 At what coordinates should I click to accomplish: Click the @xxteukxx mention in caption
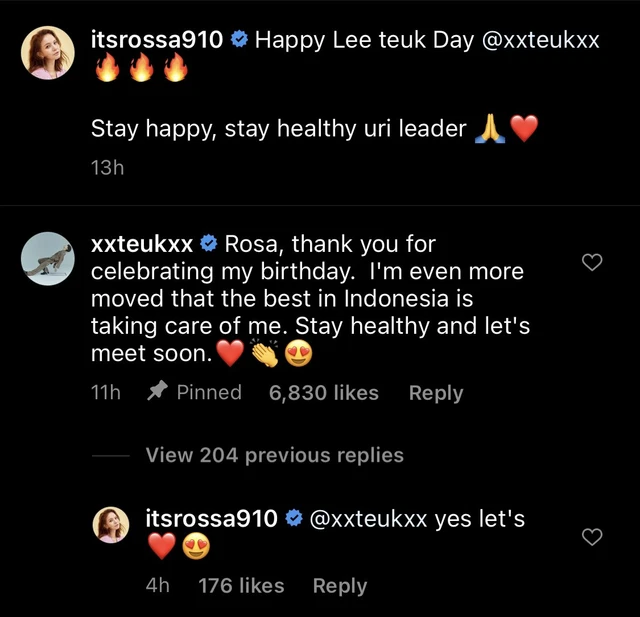540,40
